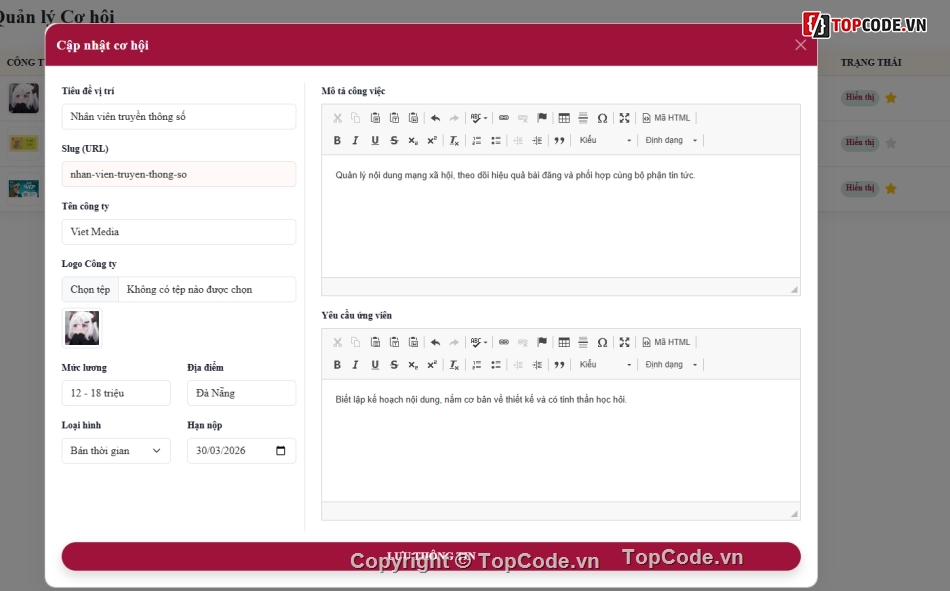
Task: Insert bulleted list in Yêu cầu ứng viên editor
Action: click(x=496, y=365)
